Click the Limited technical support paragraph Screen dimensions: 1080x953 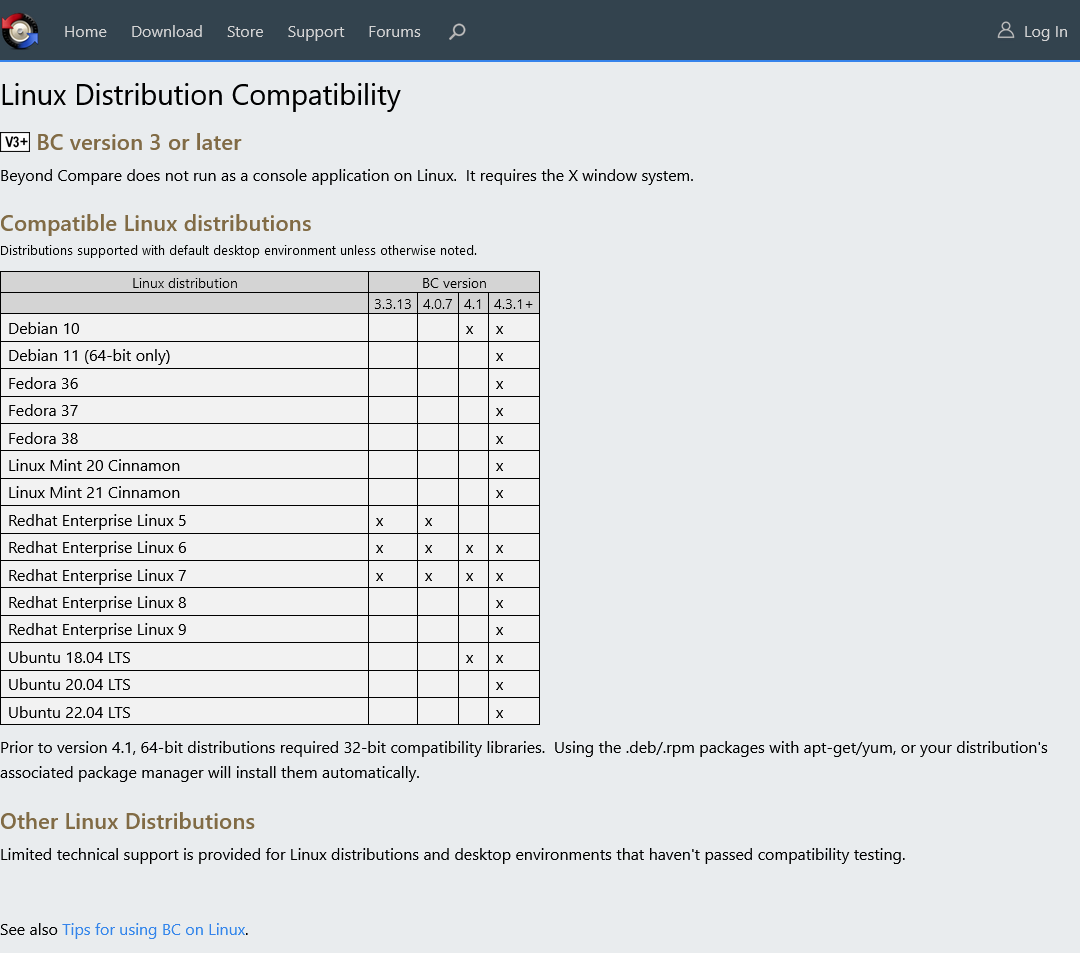point(453,855)
